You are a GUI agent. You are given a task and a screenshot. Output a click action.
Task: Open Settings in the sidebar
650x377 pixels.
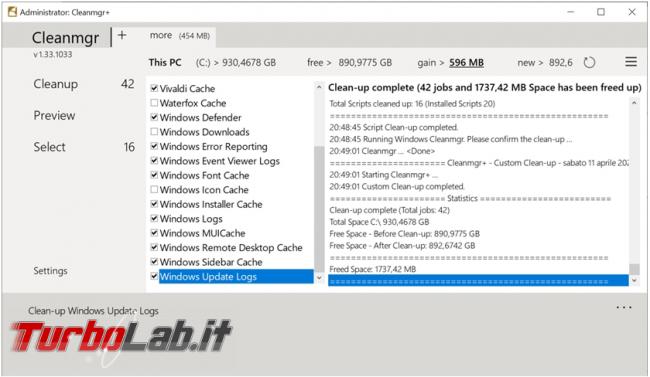coord(50,271)
